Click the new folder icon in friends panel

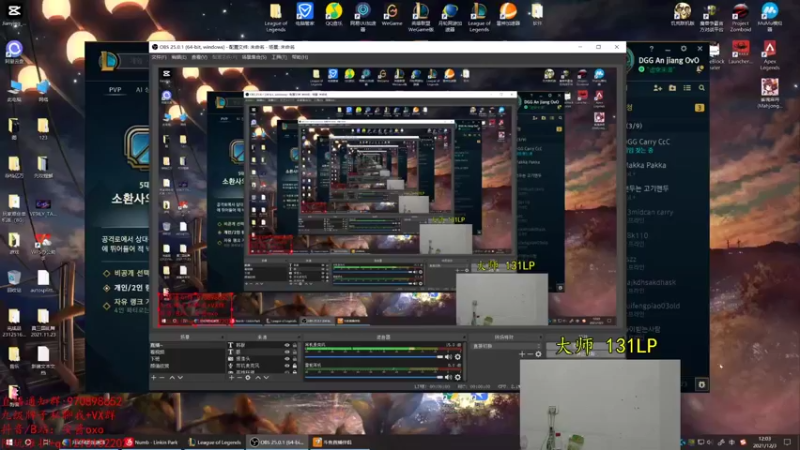pyautogui.click(x=672, y=88)
